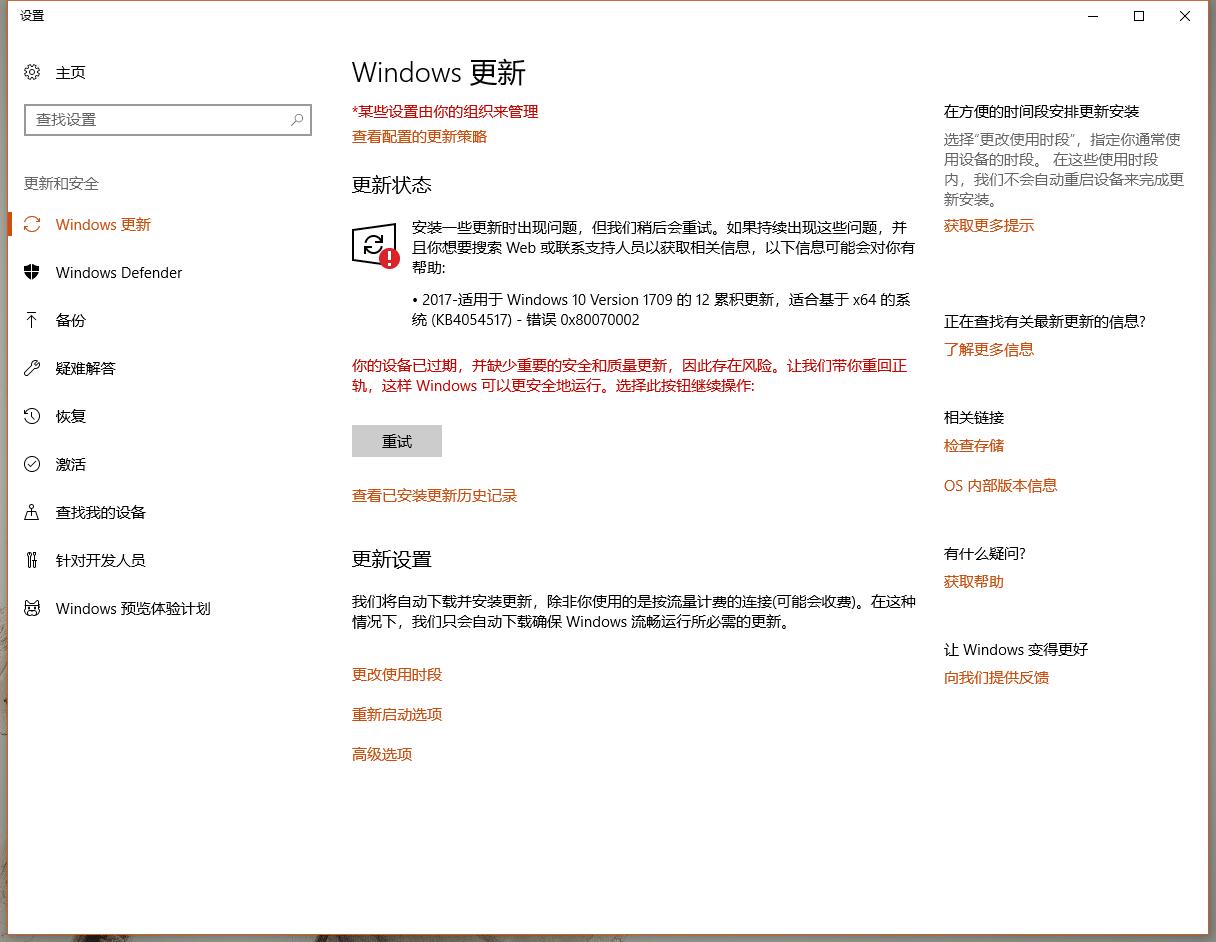Open 查看已安装更新历史记录 link
The width and height of the screenshot is (1216, 942).
(434, 496)
